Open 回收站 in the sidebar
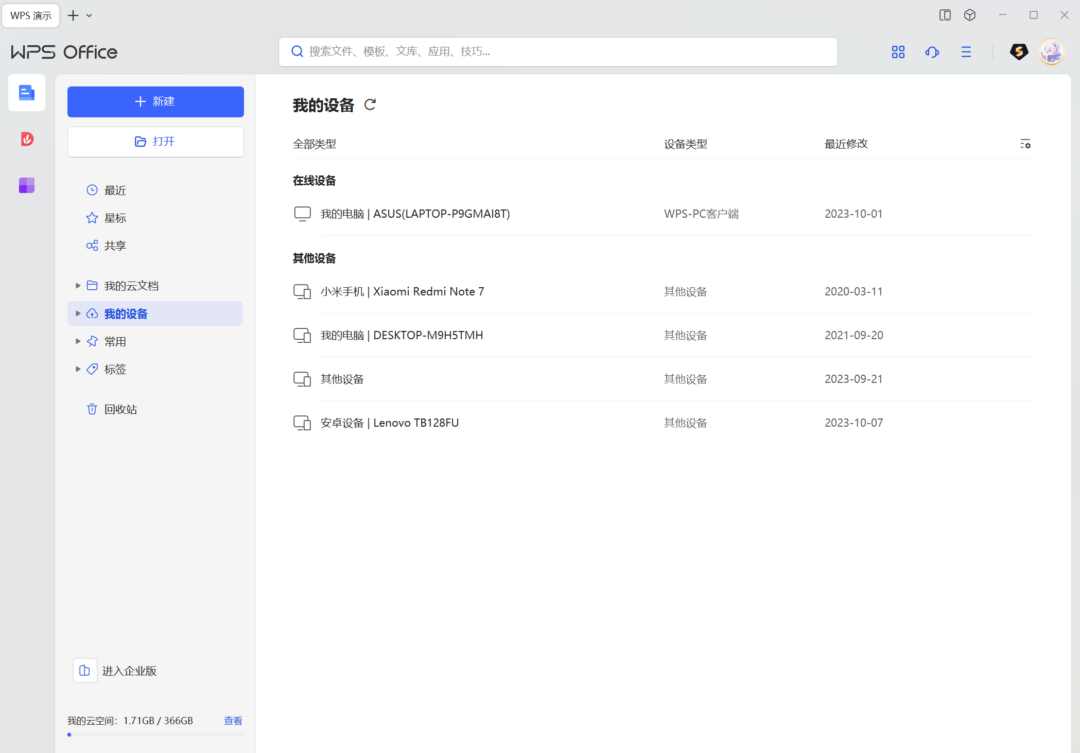1080x753 pixels. tap(120, 409)
